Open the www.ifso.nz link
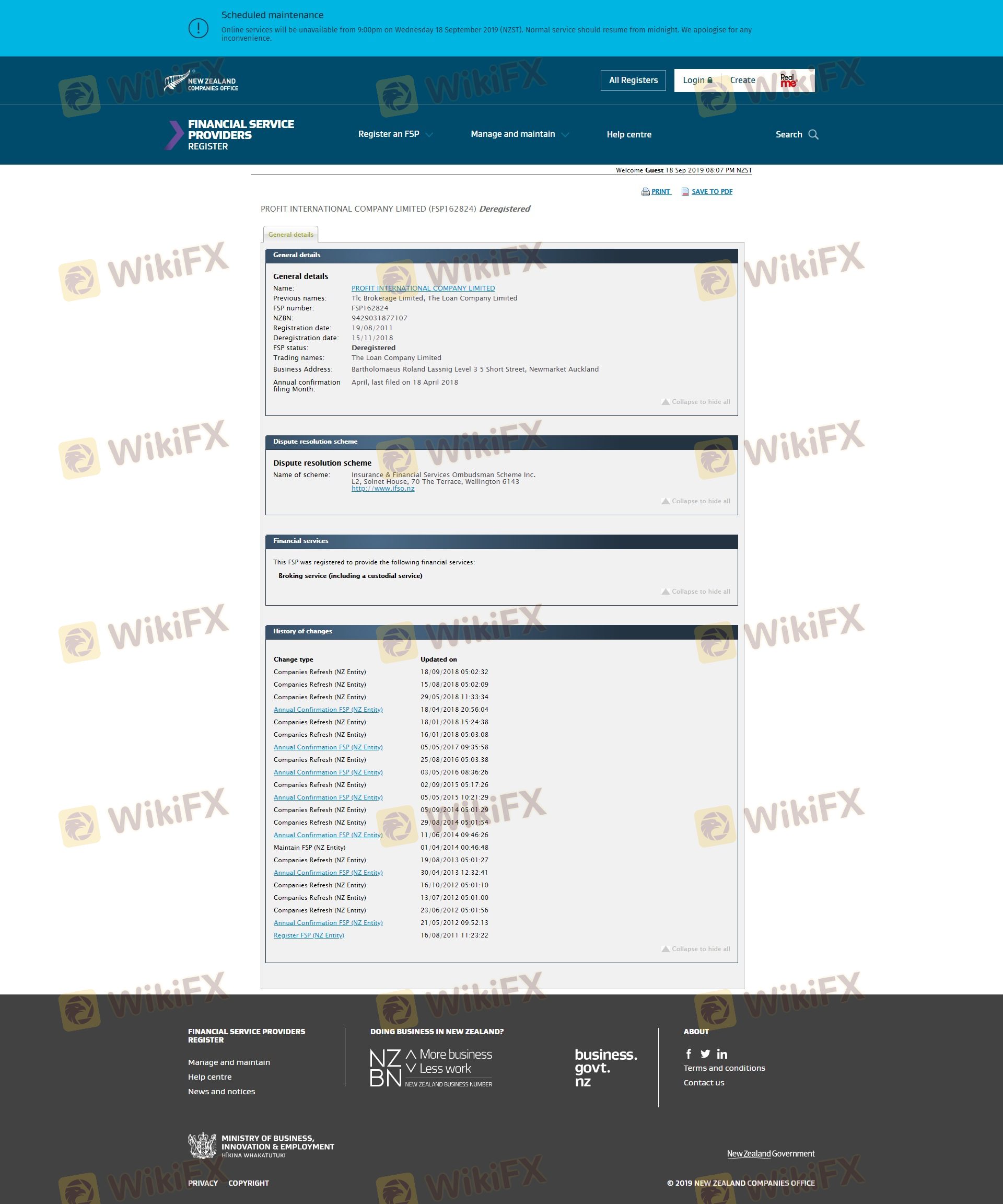Image resolution: width=1003 pixels, height=1204 pixels. 383,489
